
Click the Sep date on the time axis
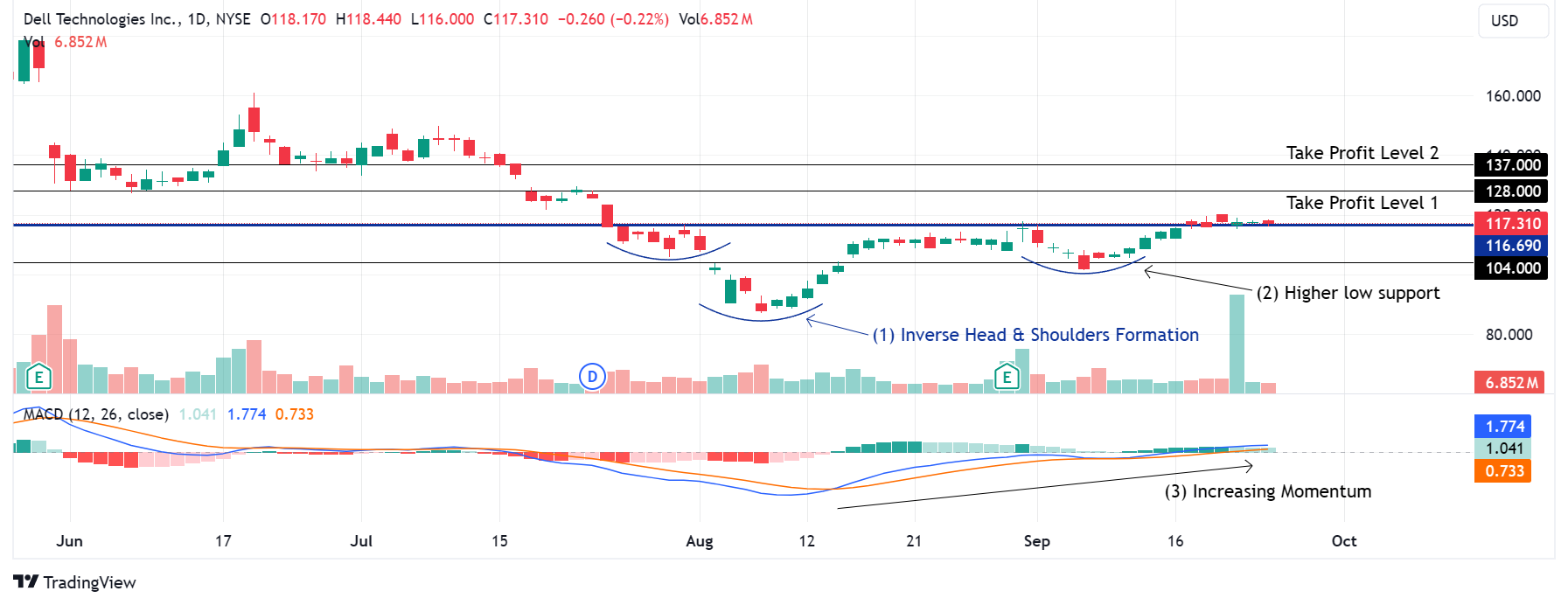tap(1037, 541)
